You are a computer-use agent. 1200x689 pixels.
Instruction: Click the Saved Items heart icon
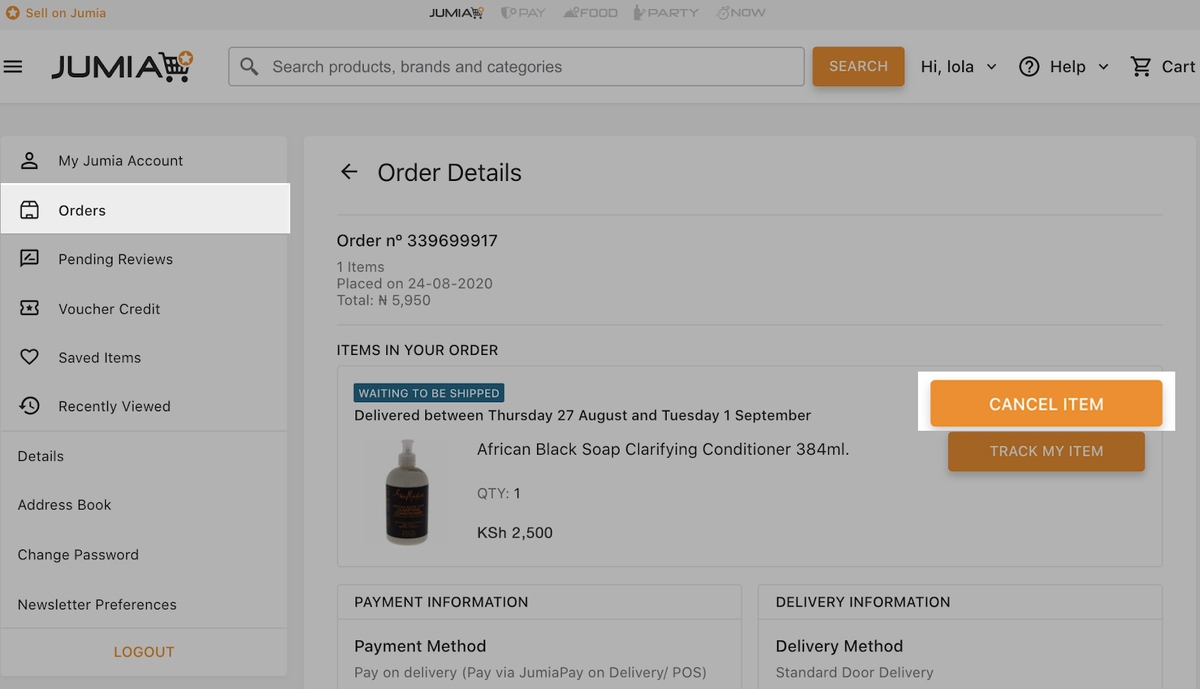pyautogui.click(x=30, y=357)
